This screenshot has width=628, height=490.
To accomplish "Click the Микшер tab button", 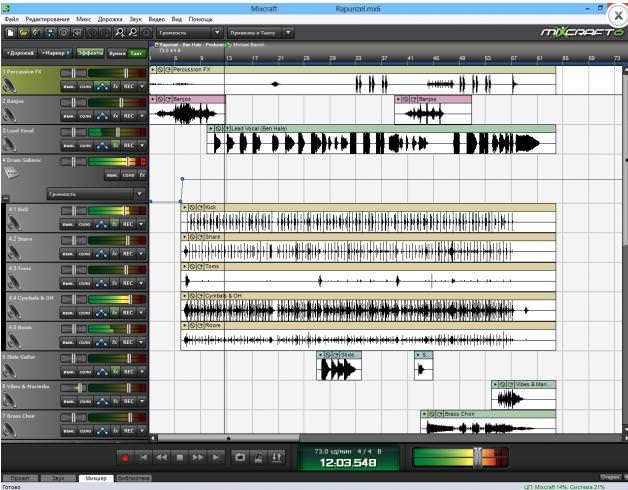I will [x=96, y=478].
